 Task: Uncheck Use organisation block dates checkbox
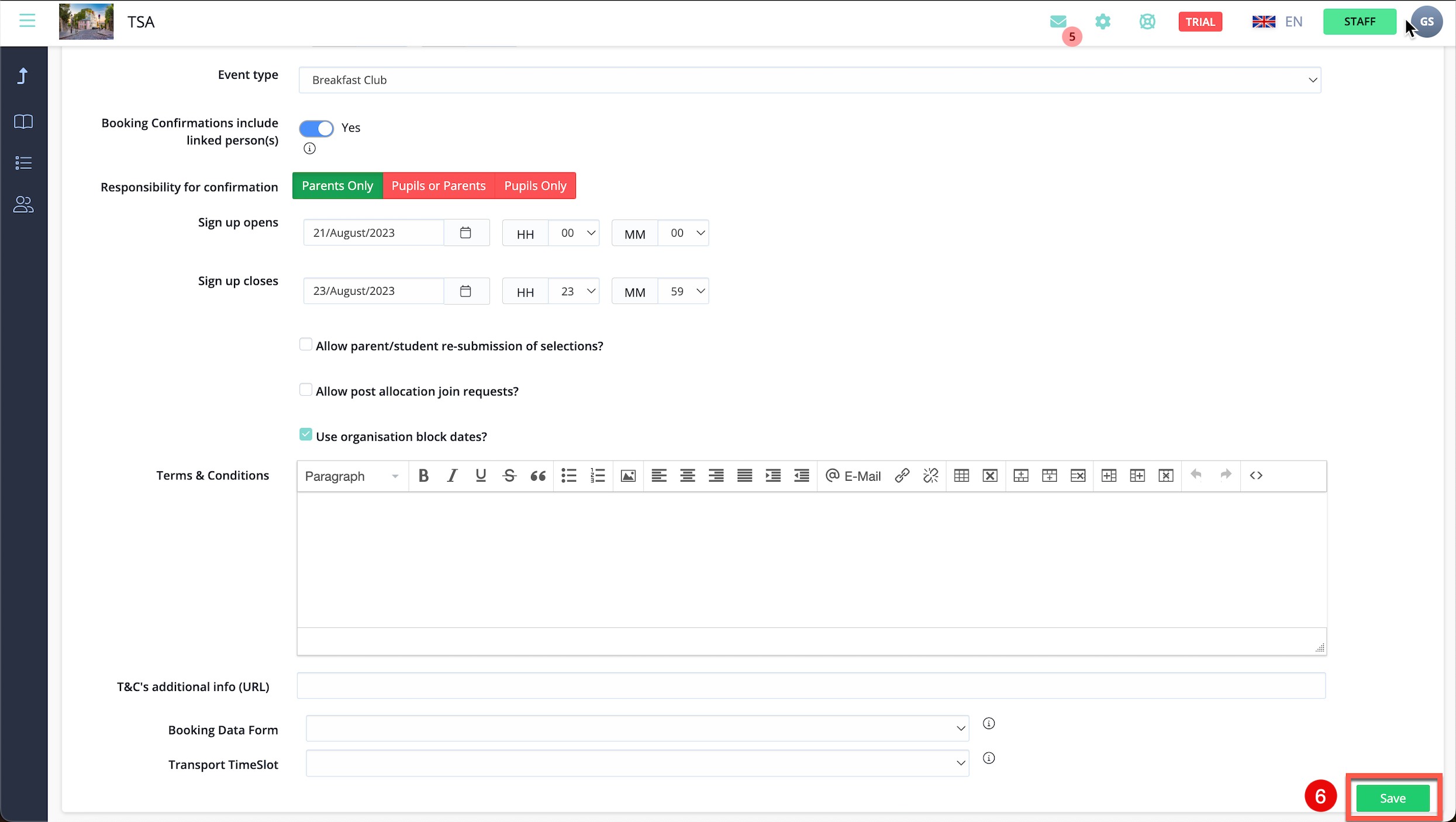click(305, 435)
